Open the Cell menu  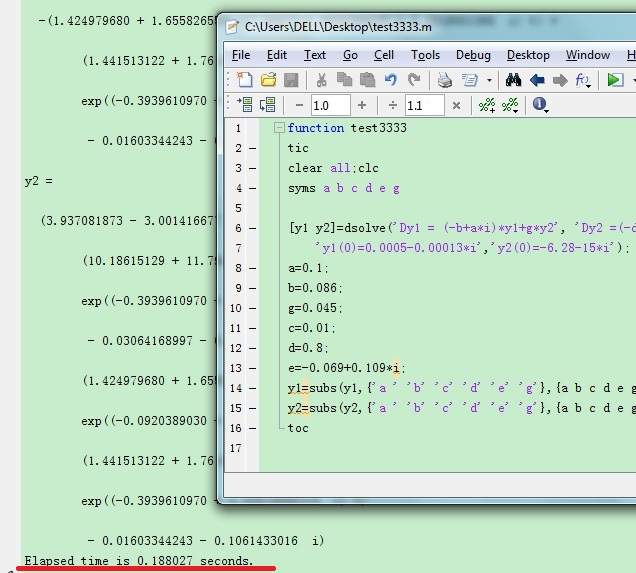click(384, 55)
